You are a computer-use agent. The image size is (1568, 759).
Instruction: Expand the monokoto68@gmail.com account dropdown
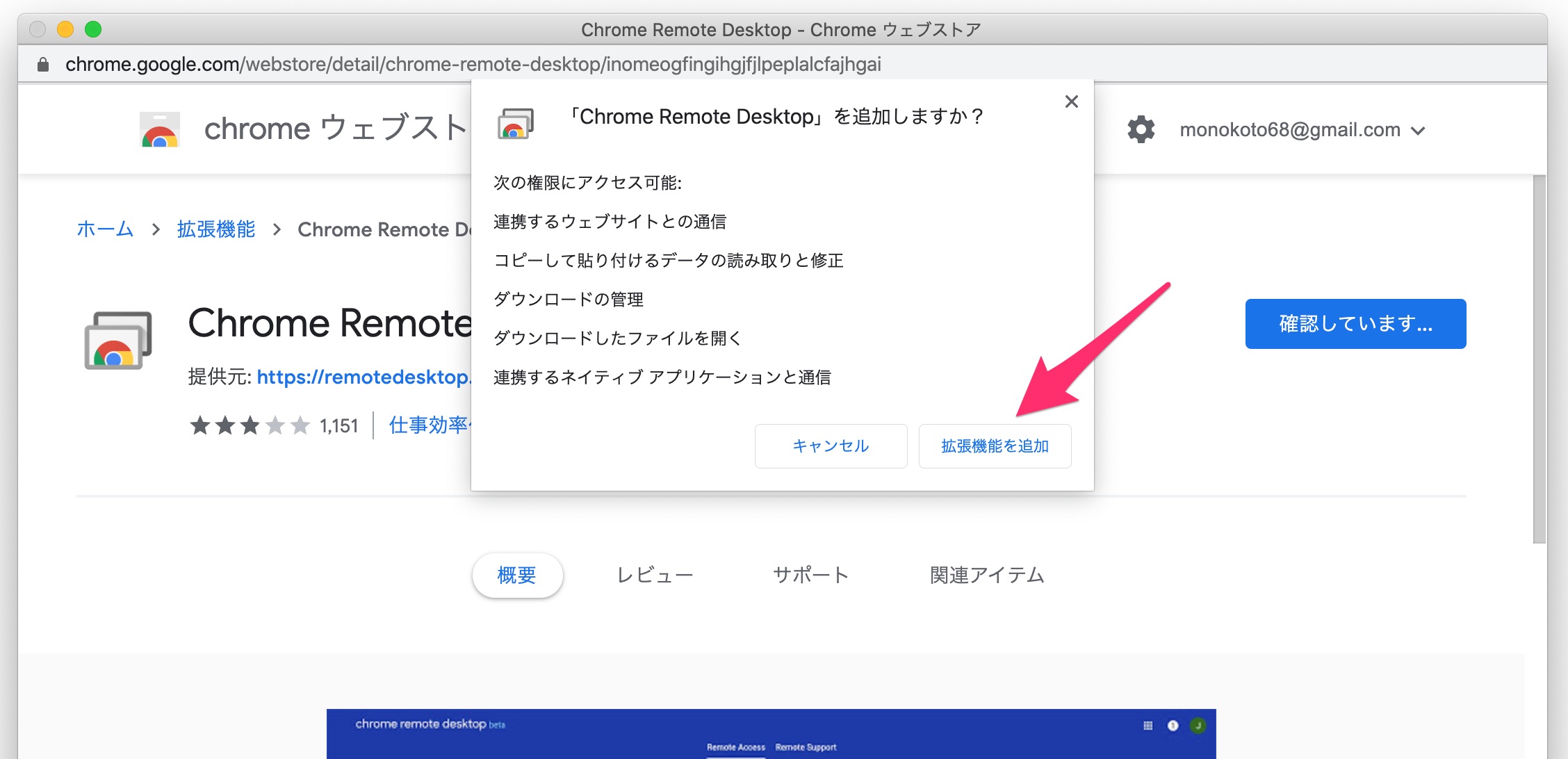[x=1303, y=130]
